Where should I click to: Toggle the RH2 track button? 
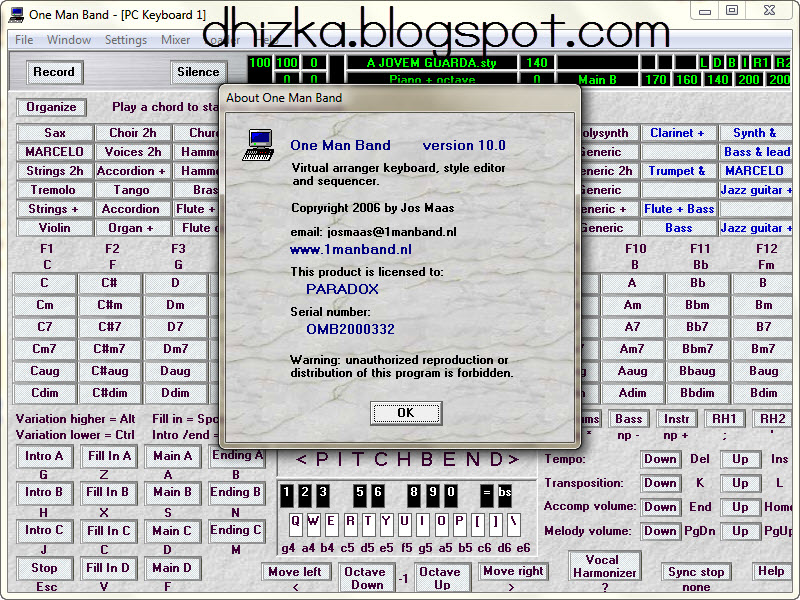772,419
